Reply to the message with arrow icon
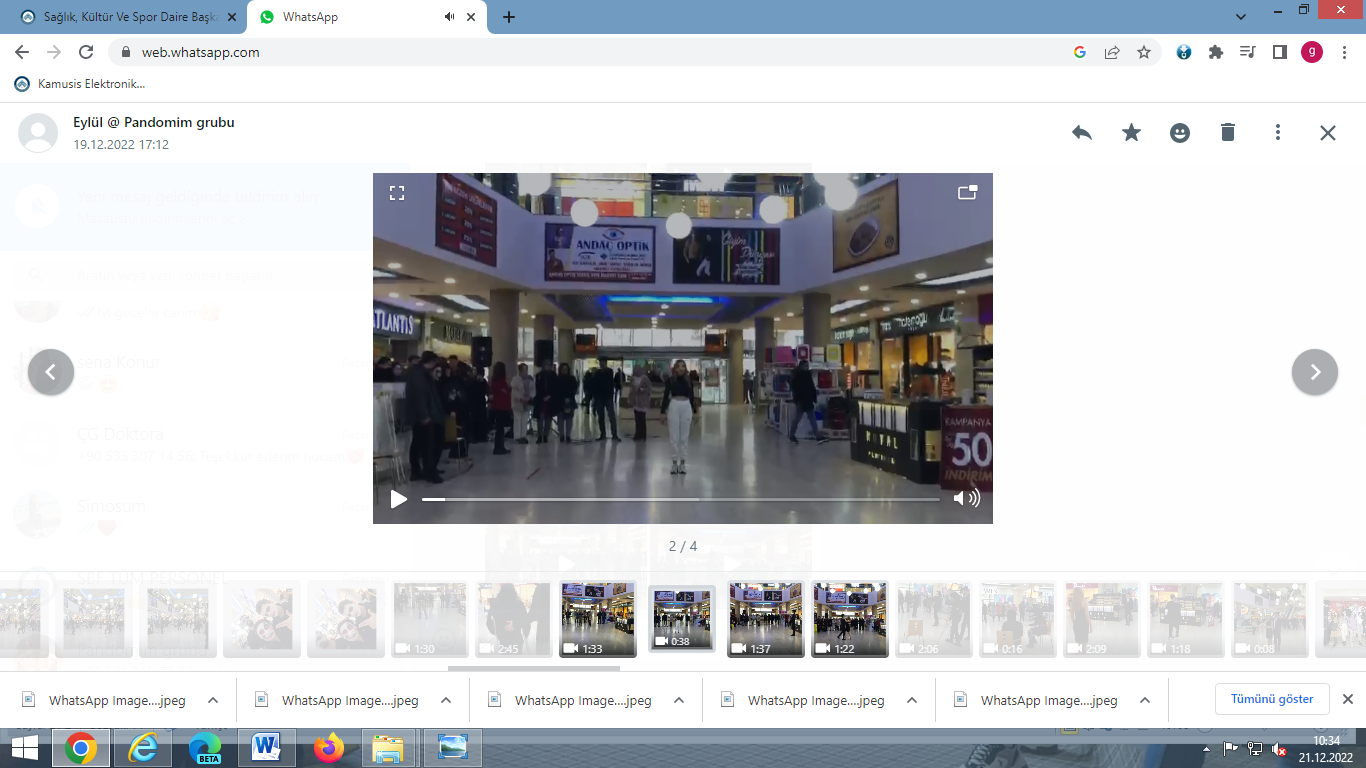1366x768 pixels. click(1081, 133)
